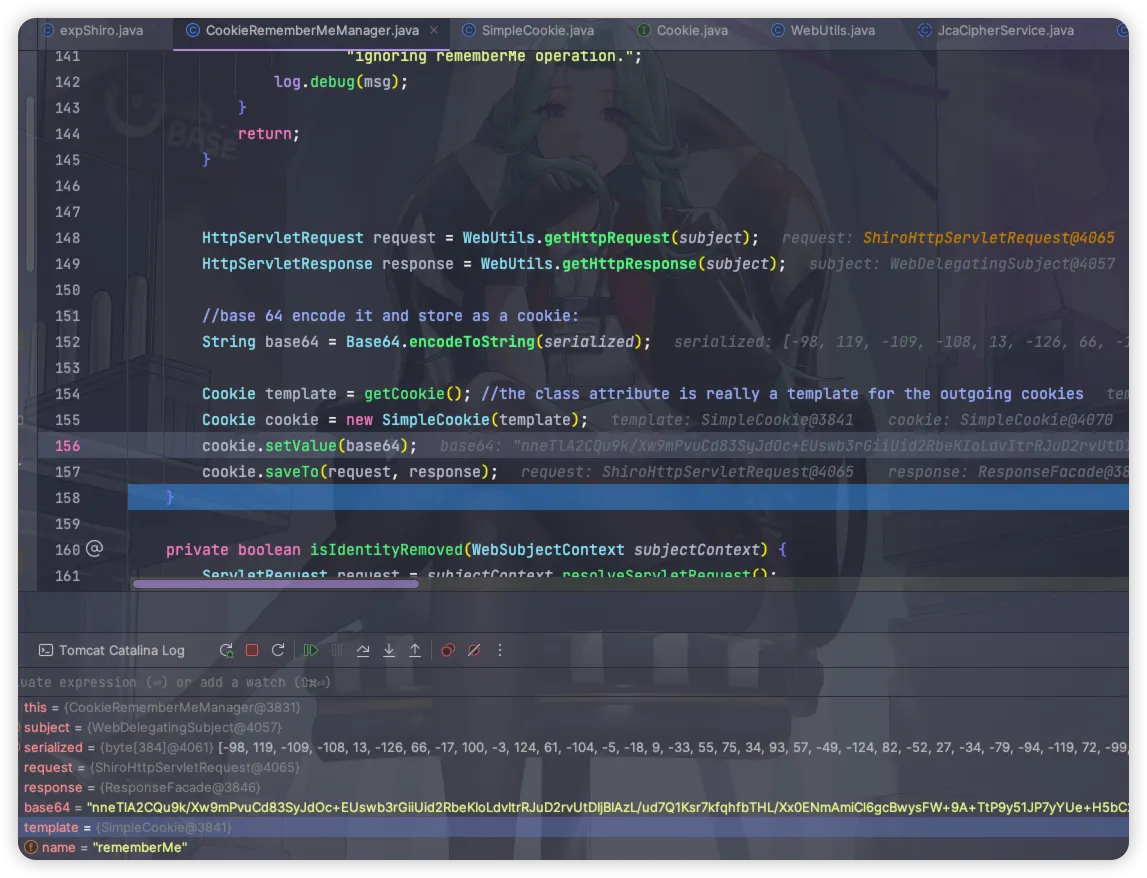Click the Step Over debugger icon
This screenshot has height=878, width=1147.
[363, 650]
